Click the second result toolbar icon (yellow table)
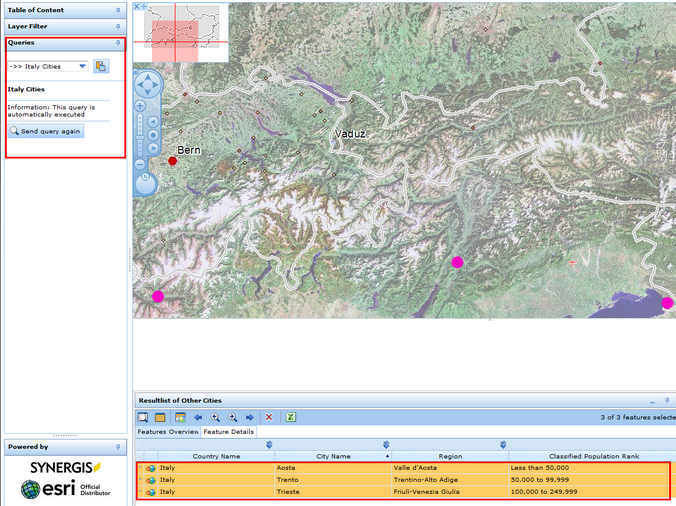Image resolution: width=676 pixels, height=506 pixels. click(x=160, y=417)
